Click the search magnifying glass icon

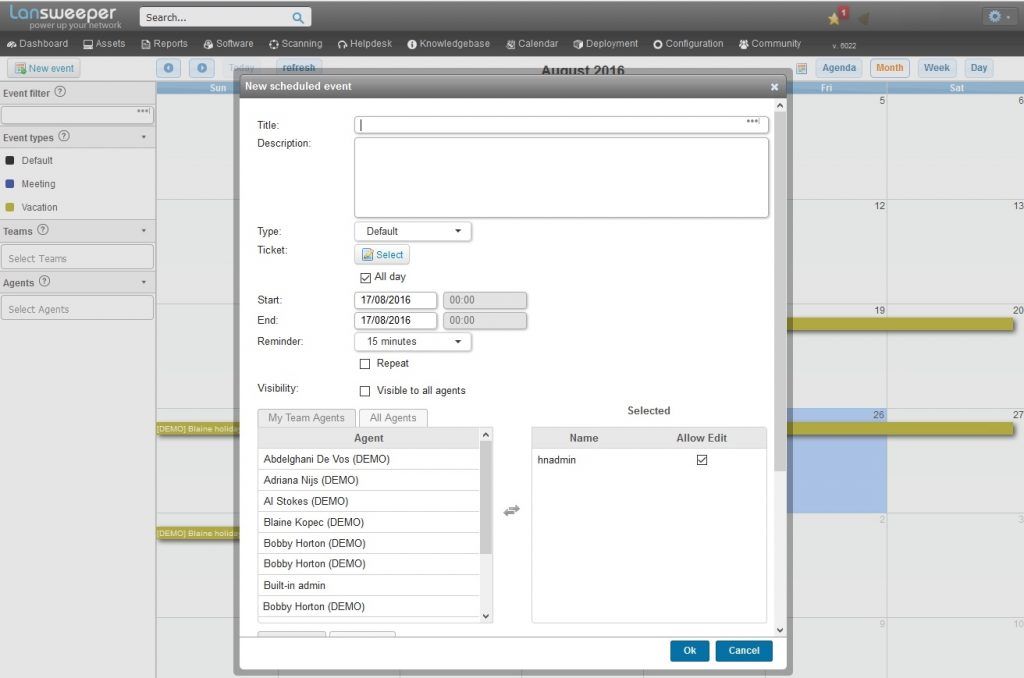[299, 17]
